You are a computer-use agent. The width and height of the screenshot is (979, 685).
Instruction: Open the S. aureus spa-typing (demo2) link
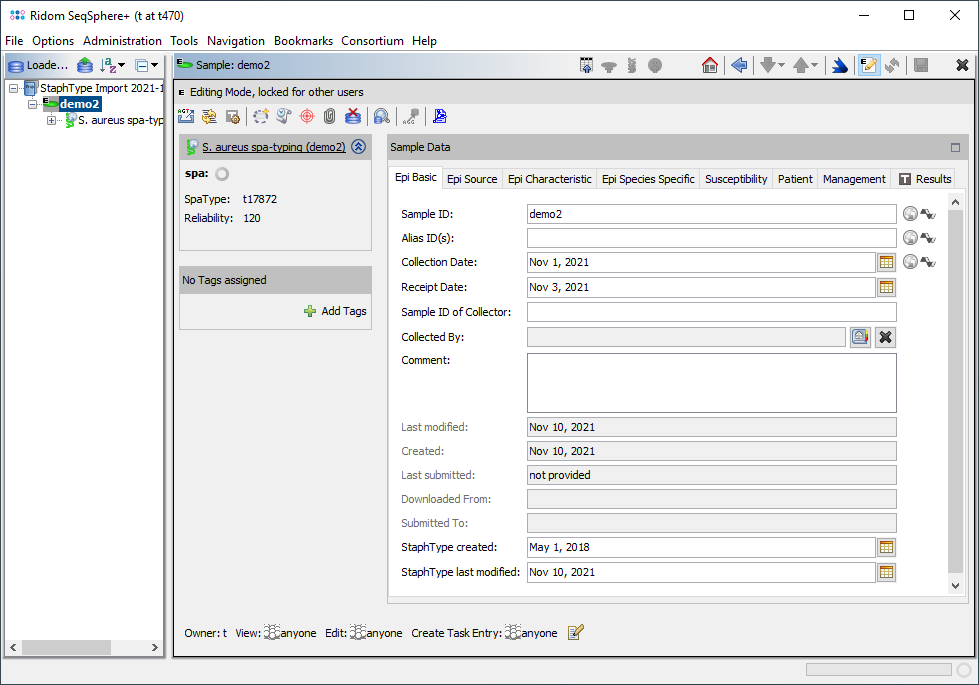click(273, 147)
